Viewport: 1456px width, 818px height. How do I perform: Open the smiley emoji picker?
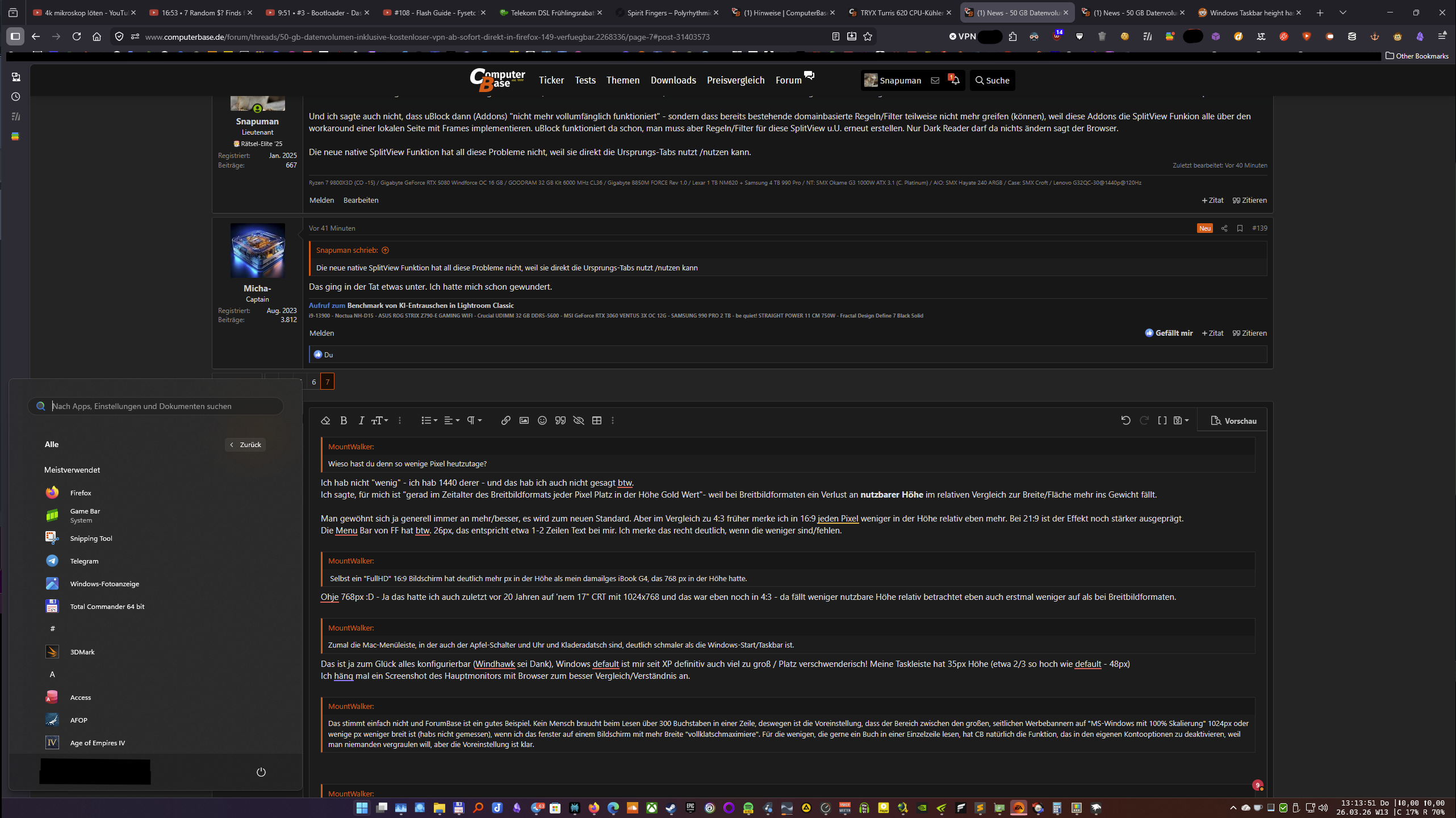(x=542, y=420)
